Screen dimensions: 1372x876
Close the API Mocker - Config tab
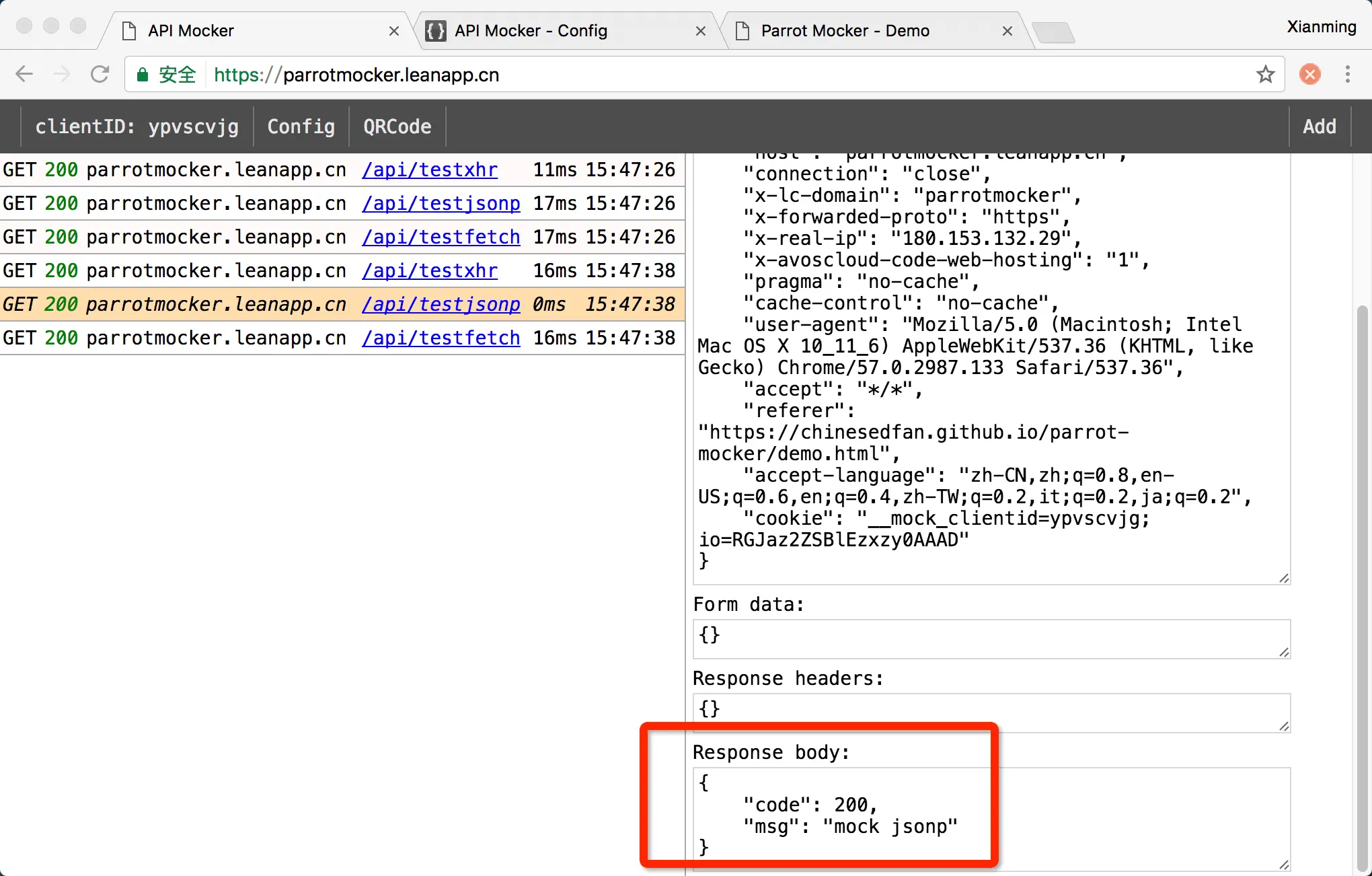pyautogui.click(x=700, y=31)
